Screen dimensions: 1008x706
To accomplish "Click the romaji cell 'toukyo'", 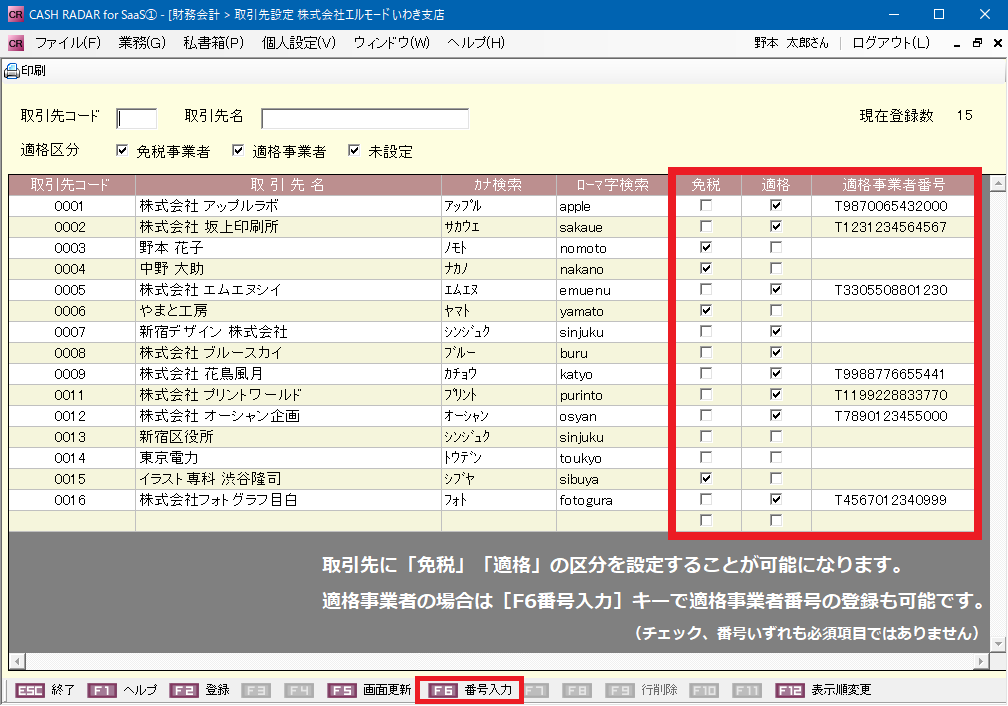I will pos(613,458).
